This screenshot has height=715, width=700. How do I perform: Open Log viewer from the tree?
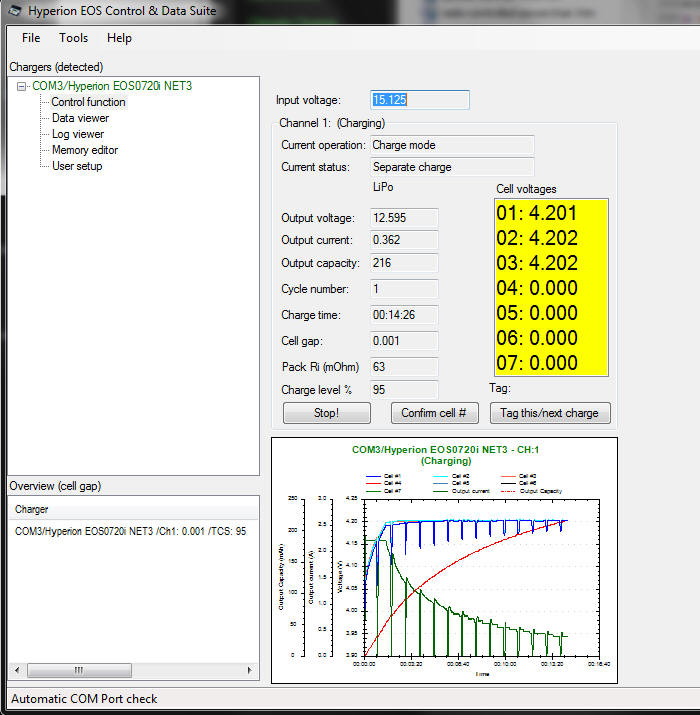tap(77, 134)
